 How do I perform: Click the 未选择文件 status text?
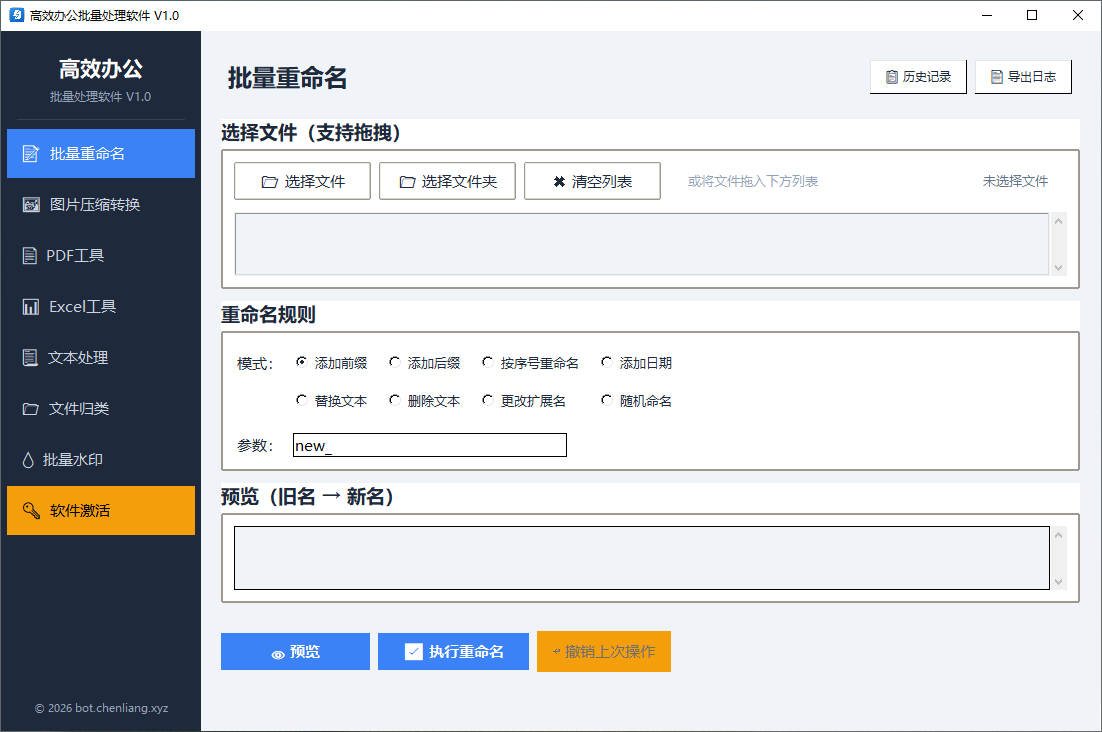[1015, 181]
